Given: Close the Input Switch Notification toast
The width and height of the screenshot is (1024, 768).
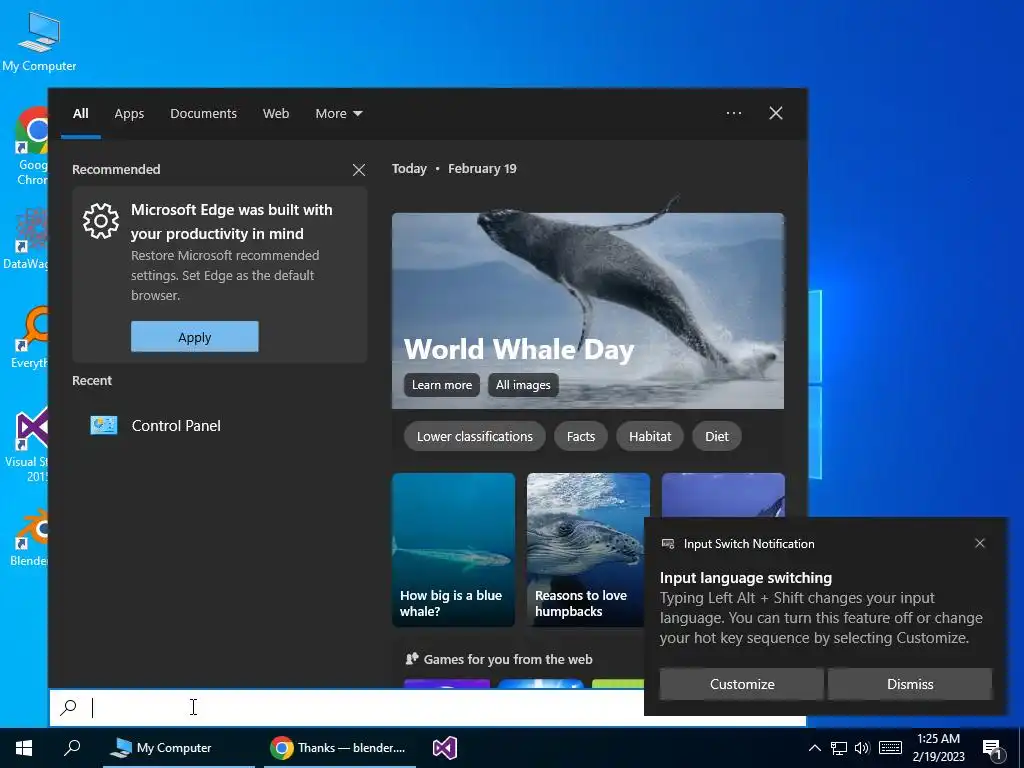Looking at the screenshot, I should [x=980, y=543].
